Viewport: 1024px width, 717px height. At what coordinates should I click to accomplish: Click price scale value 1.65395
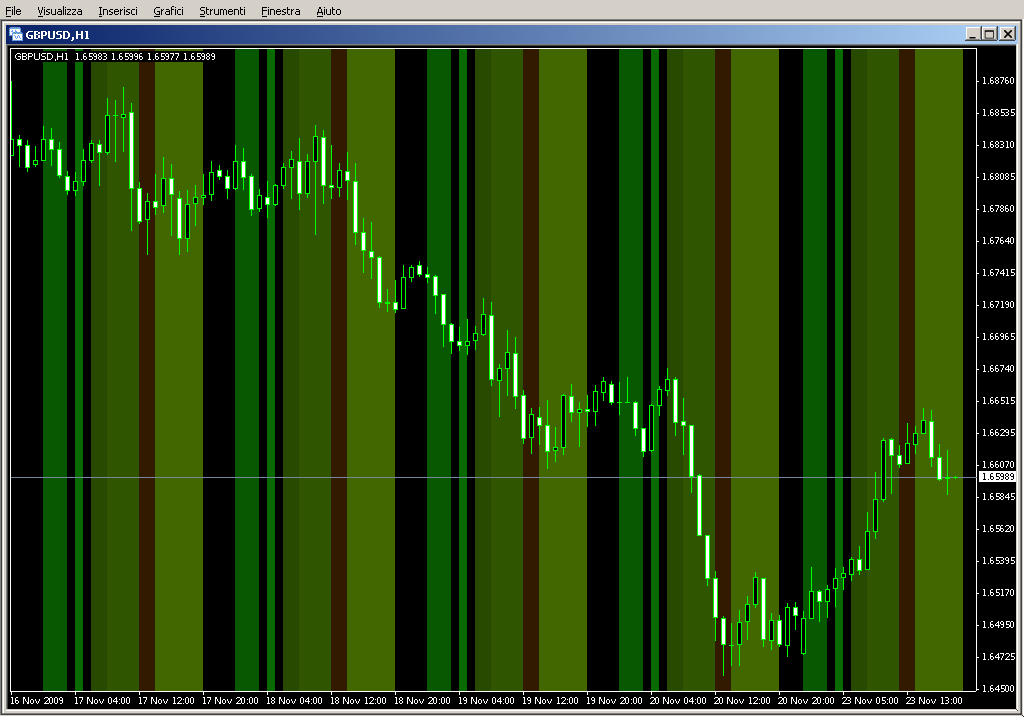click(x=999, y=561)
